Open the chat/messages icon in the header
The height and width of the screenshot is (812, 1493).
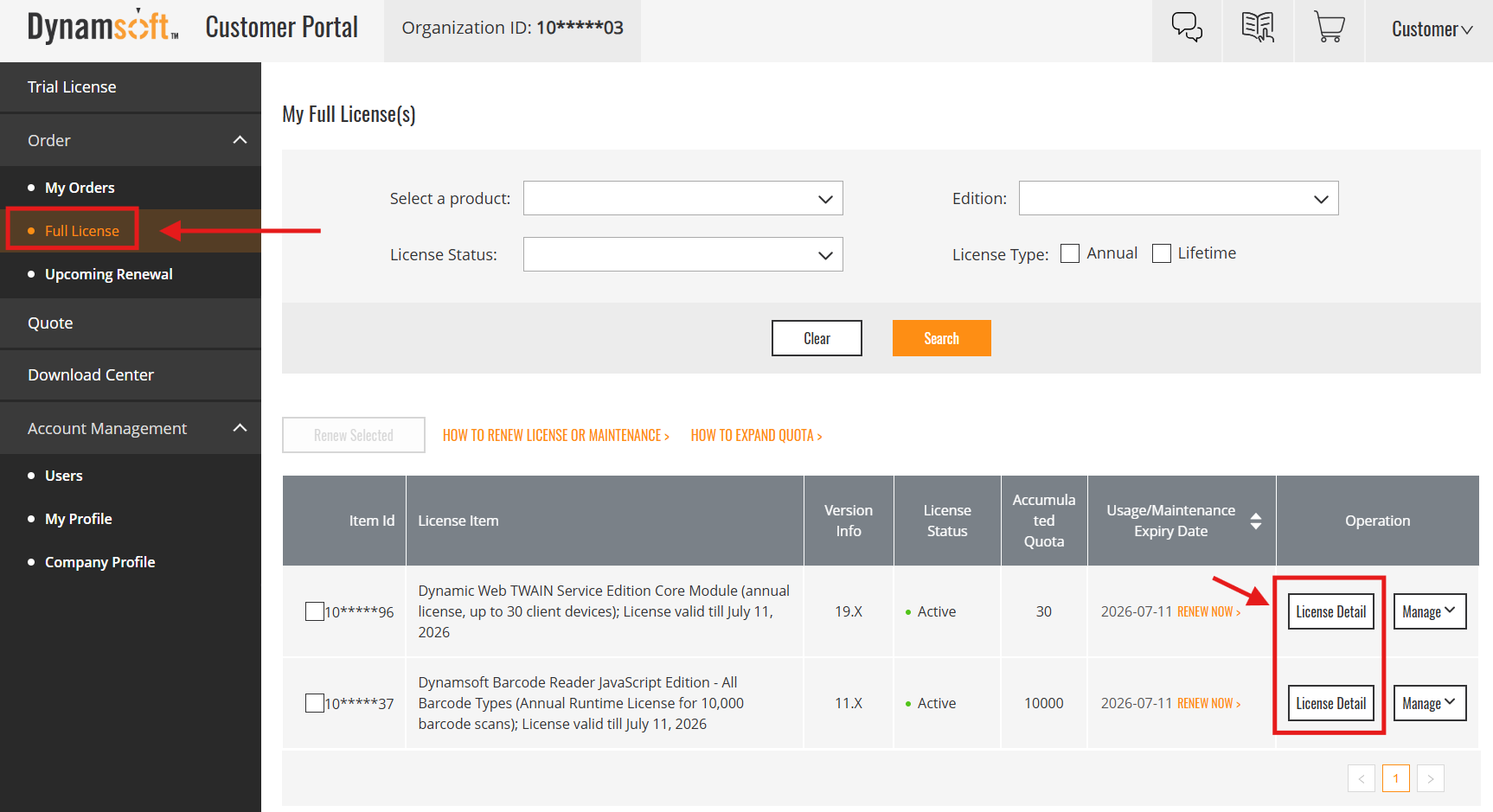pos(1186,27)
